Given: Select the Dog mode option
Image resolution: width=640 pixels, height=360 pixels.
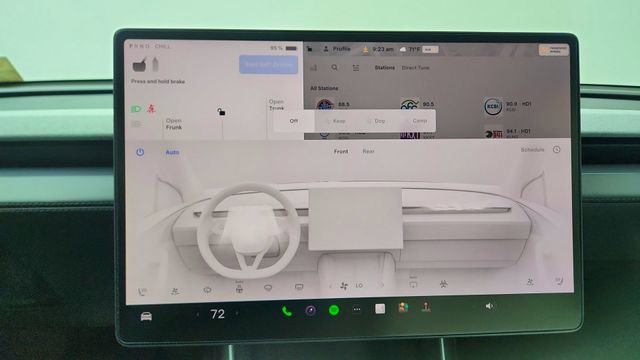Looking at the screenshot, I should (x=376, y=121).
